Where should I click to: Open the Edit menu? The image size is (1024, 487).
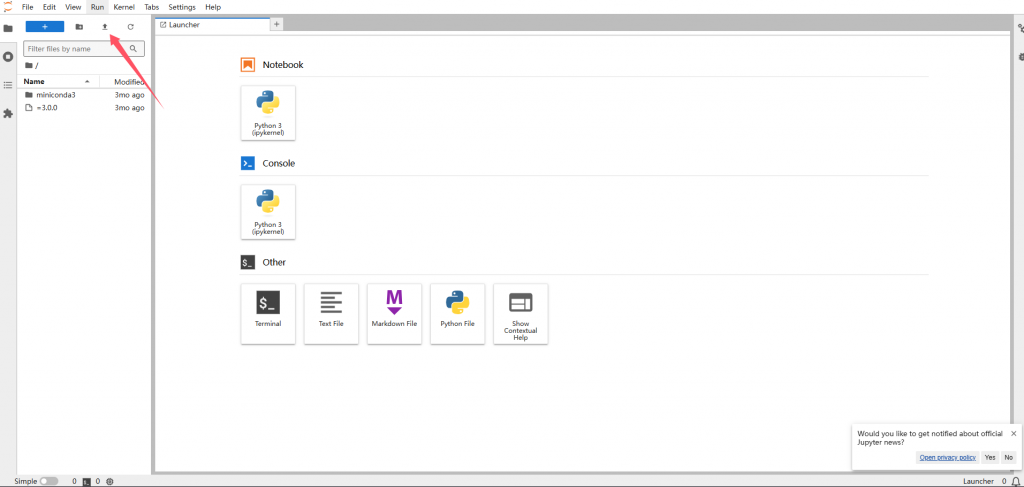point(50,7)
